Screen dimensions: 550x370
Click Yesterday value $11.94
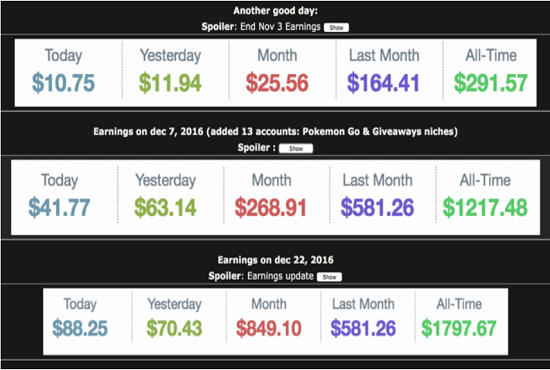click(x=170, y=83)
